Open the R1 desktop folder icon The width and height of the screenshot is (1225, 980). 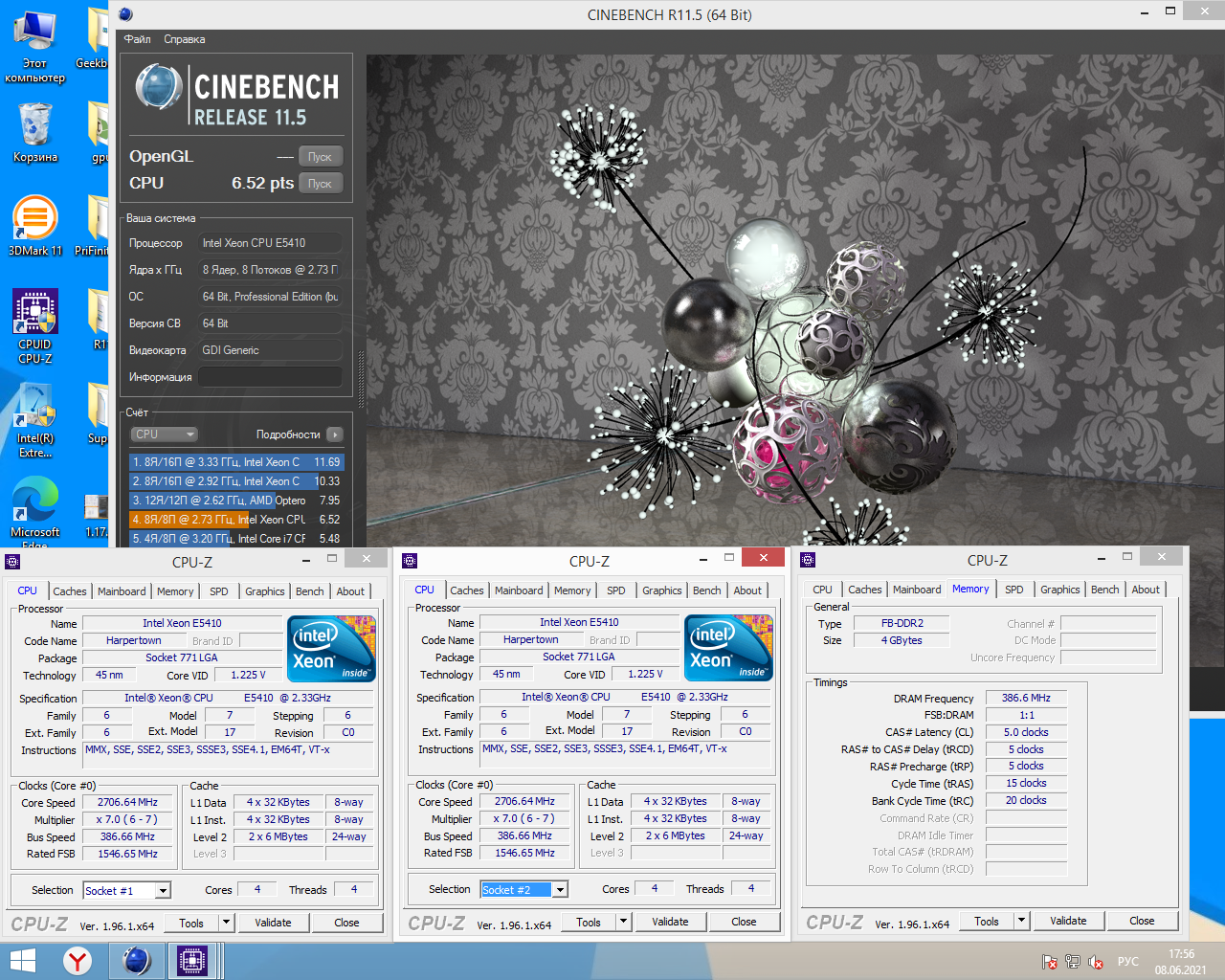point(98,320)
